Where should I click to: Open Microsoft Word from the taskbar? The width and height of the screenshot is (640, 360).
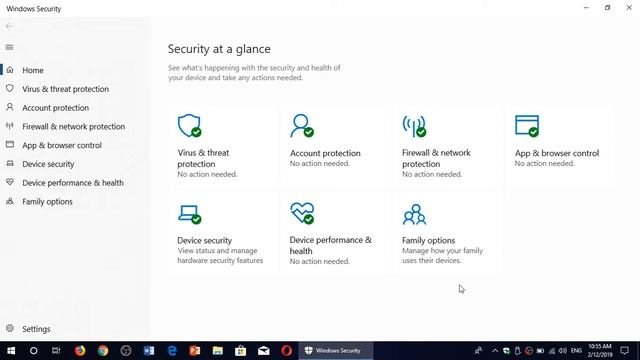[x=149, y=351]
